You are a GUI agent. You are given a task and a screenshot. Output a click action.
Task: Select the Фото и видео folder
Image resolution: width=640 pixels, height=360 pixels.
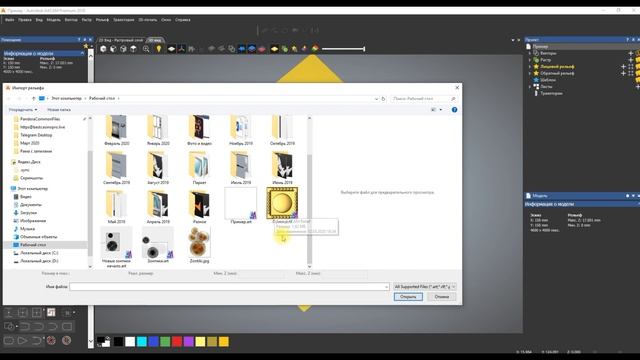click(199, 131)
